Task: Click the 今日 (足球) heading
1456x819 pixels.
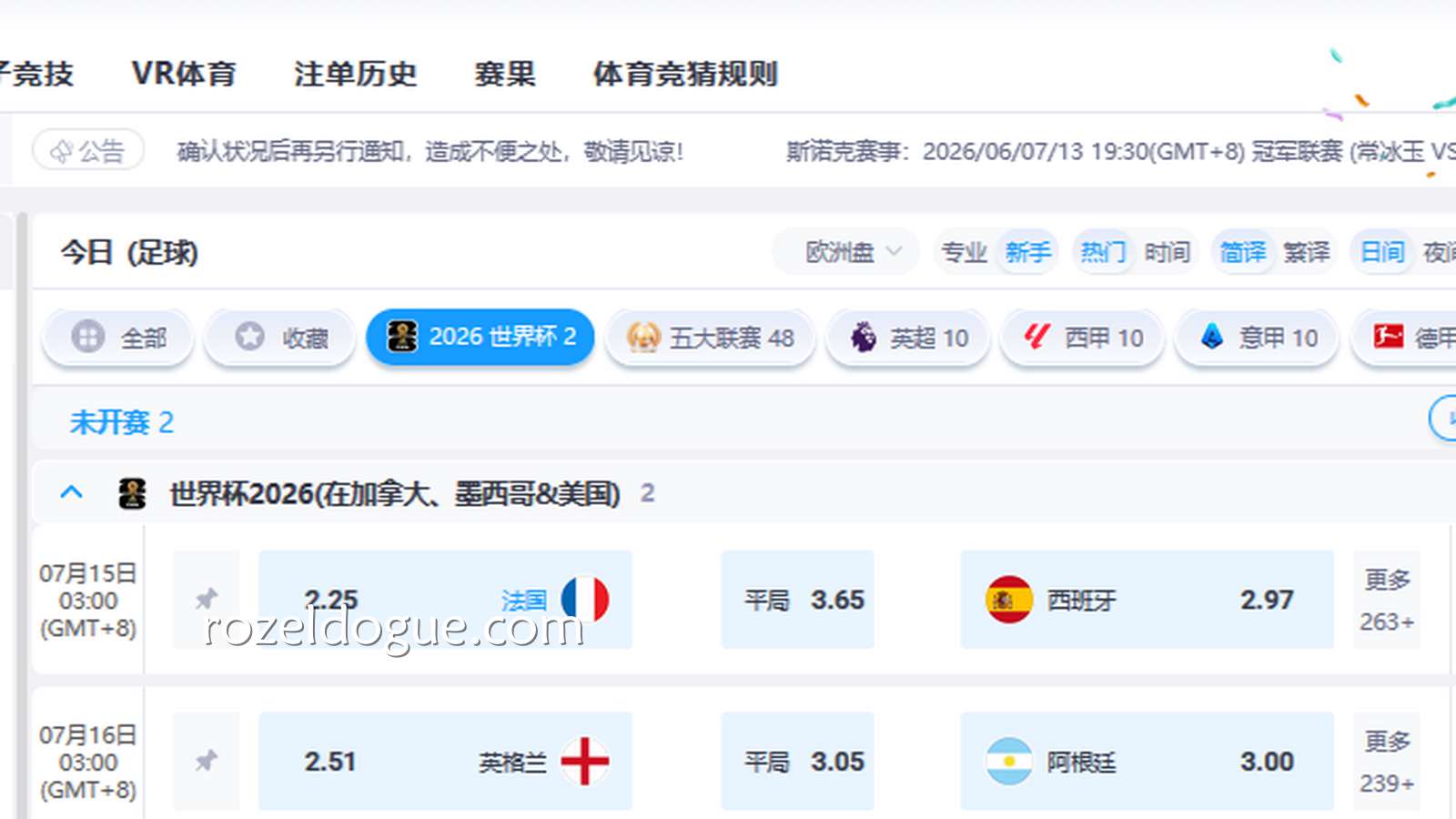Action: click(129, 252)
